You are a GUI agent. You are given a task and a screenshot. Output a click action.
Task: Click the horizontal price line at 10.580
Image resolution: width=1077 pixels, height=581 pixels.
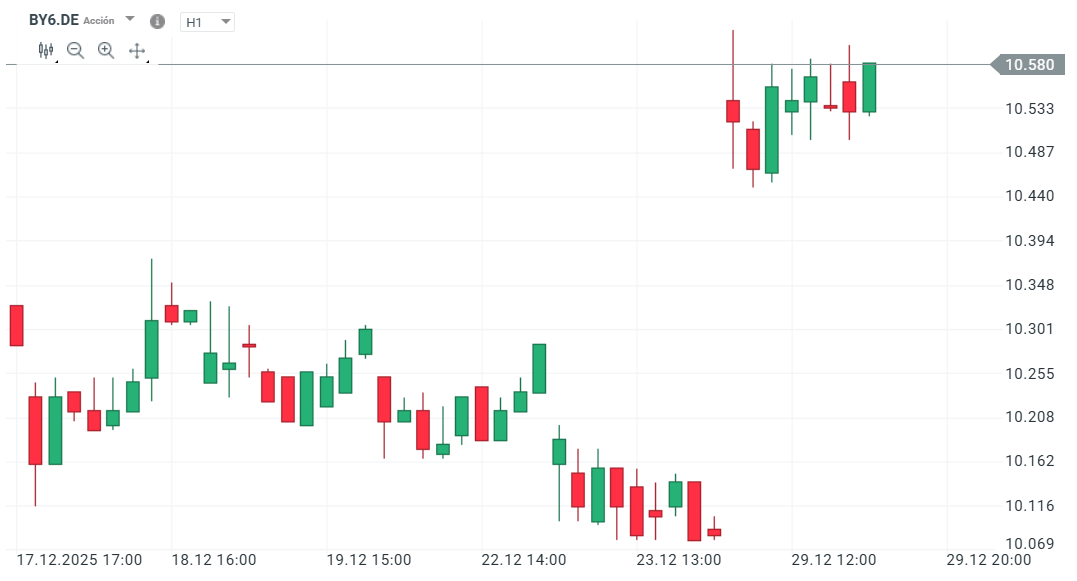point(500,64)
